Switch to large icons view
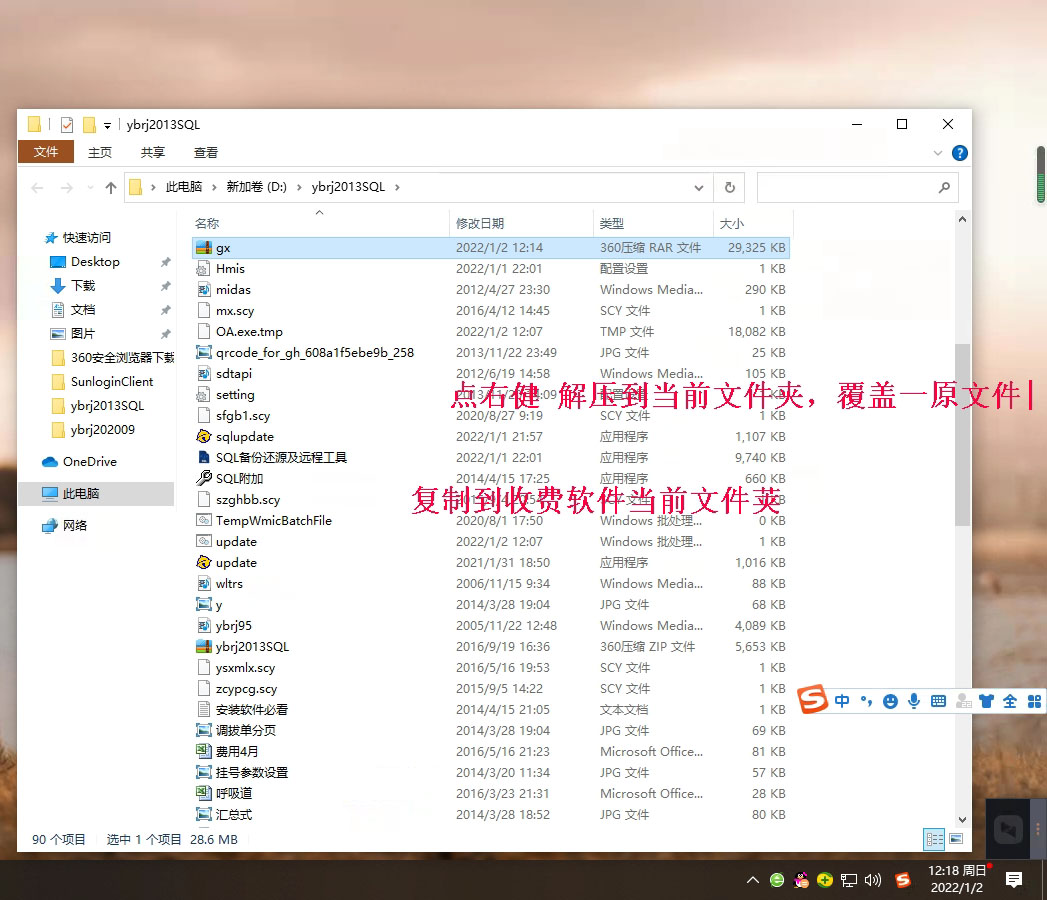Viewport: 1047px width, 900px height. tap(955, 840)
